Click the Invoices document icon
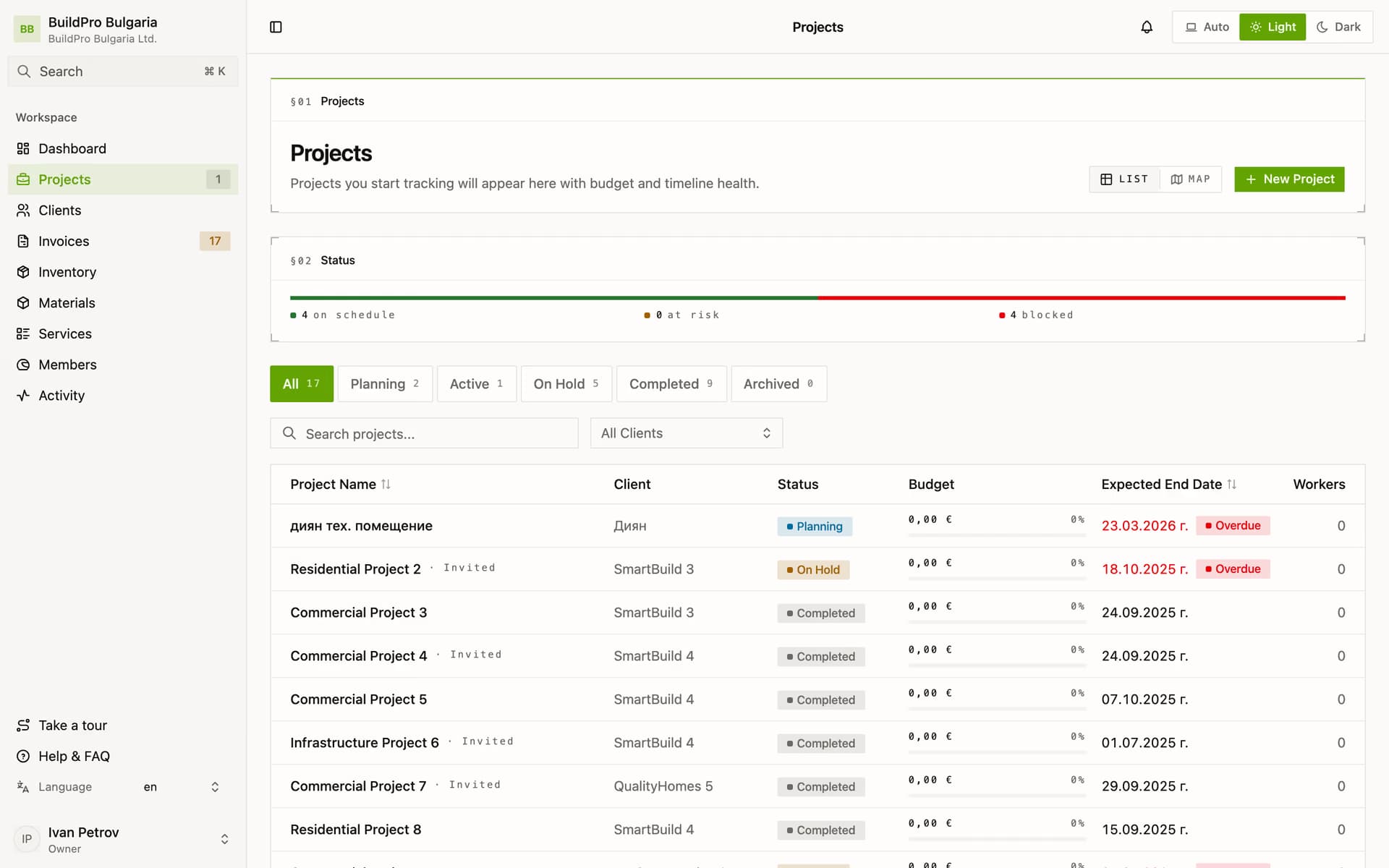 tap(23, 241)
